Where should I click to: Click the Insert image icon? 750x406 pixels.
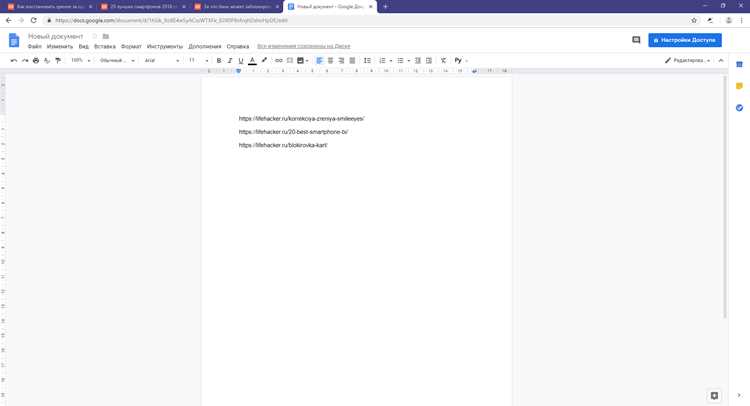pyautogui.click(x=300, y=60)
